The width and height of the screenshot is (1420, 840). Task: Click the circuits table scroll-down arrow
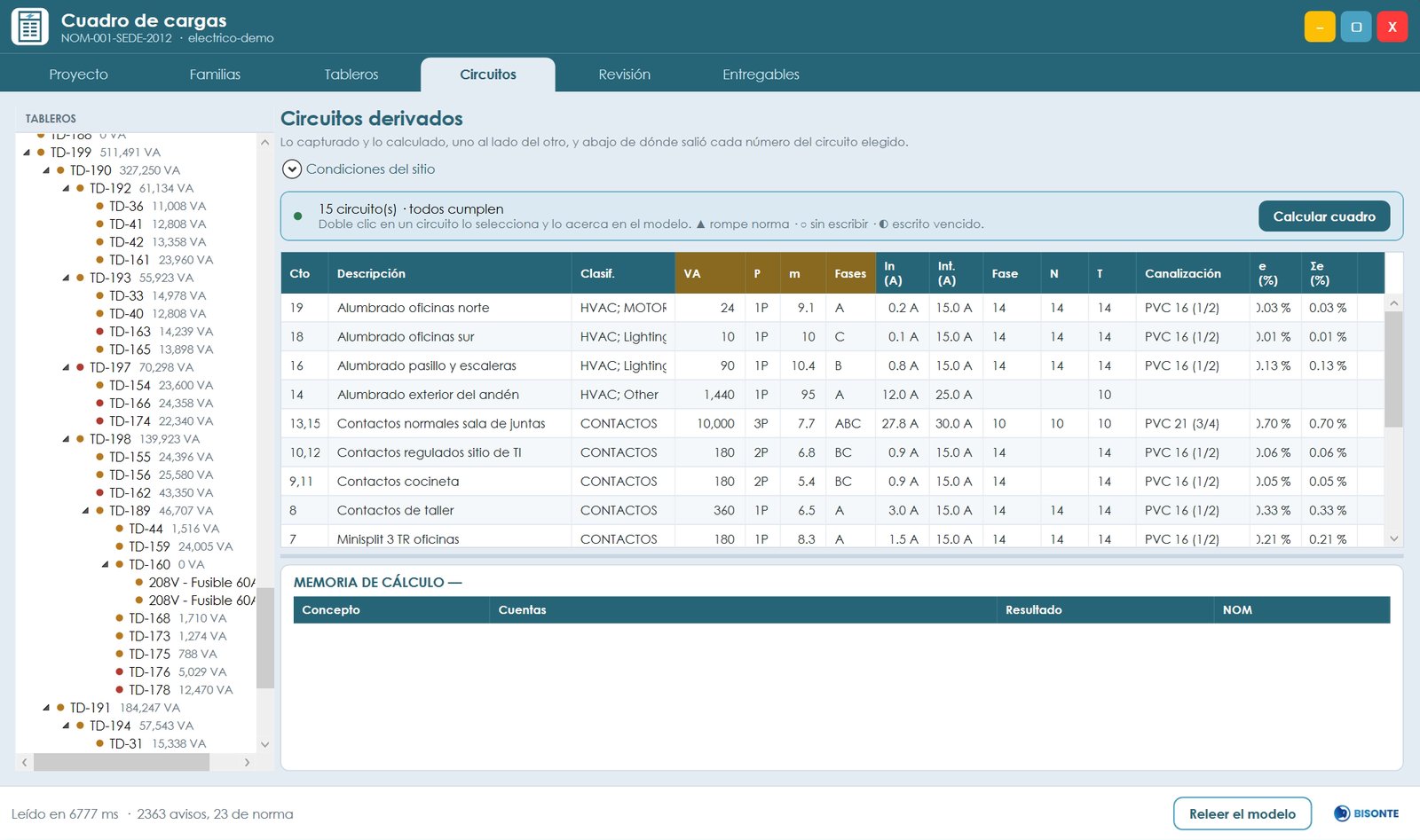click(1393, 538)
